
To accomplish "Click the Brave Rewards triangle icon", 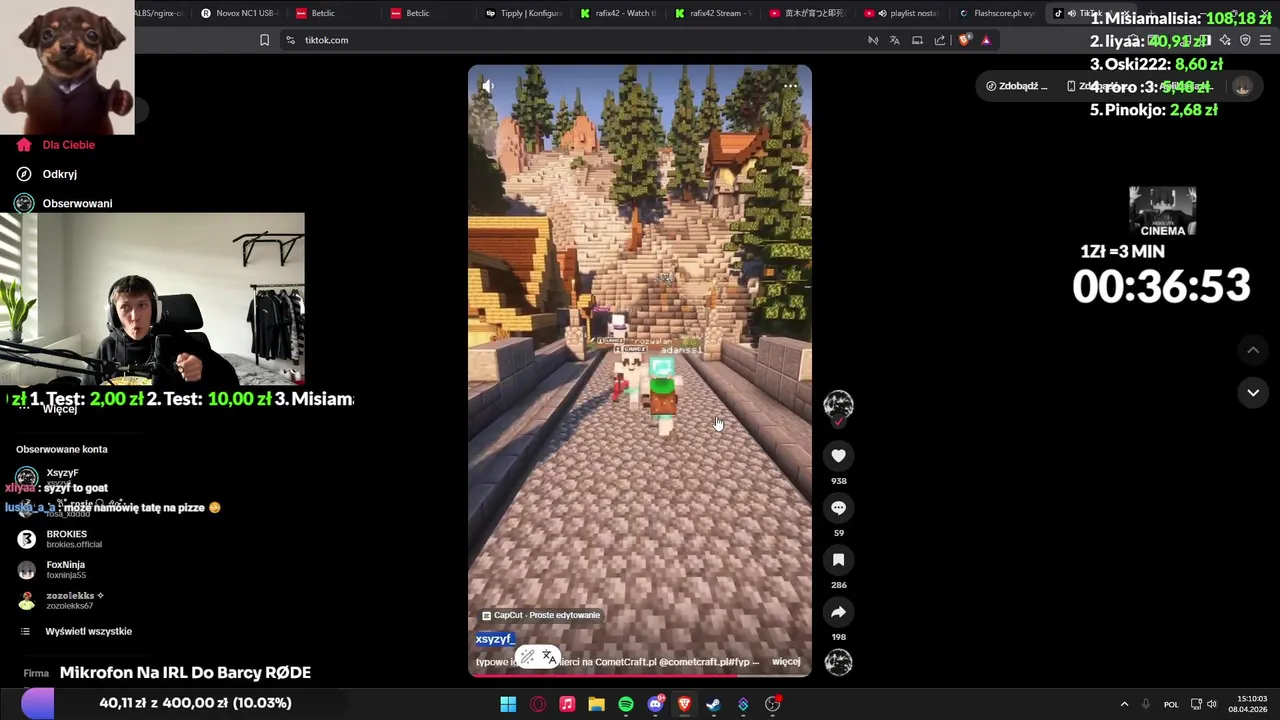I will point(986,40).
